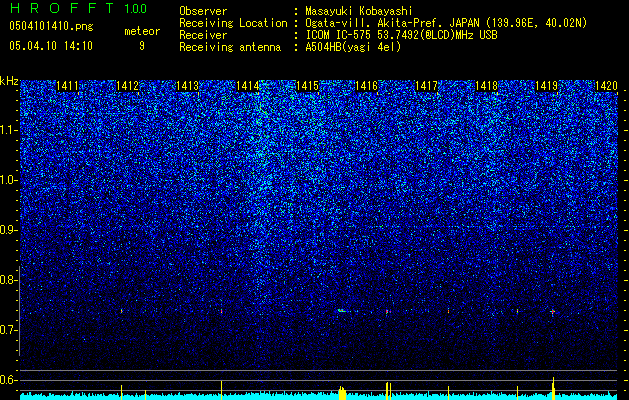
Task: Click the 1419 time marker
Action: point(547,86)
